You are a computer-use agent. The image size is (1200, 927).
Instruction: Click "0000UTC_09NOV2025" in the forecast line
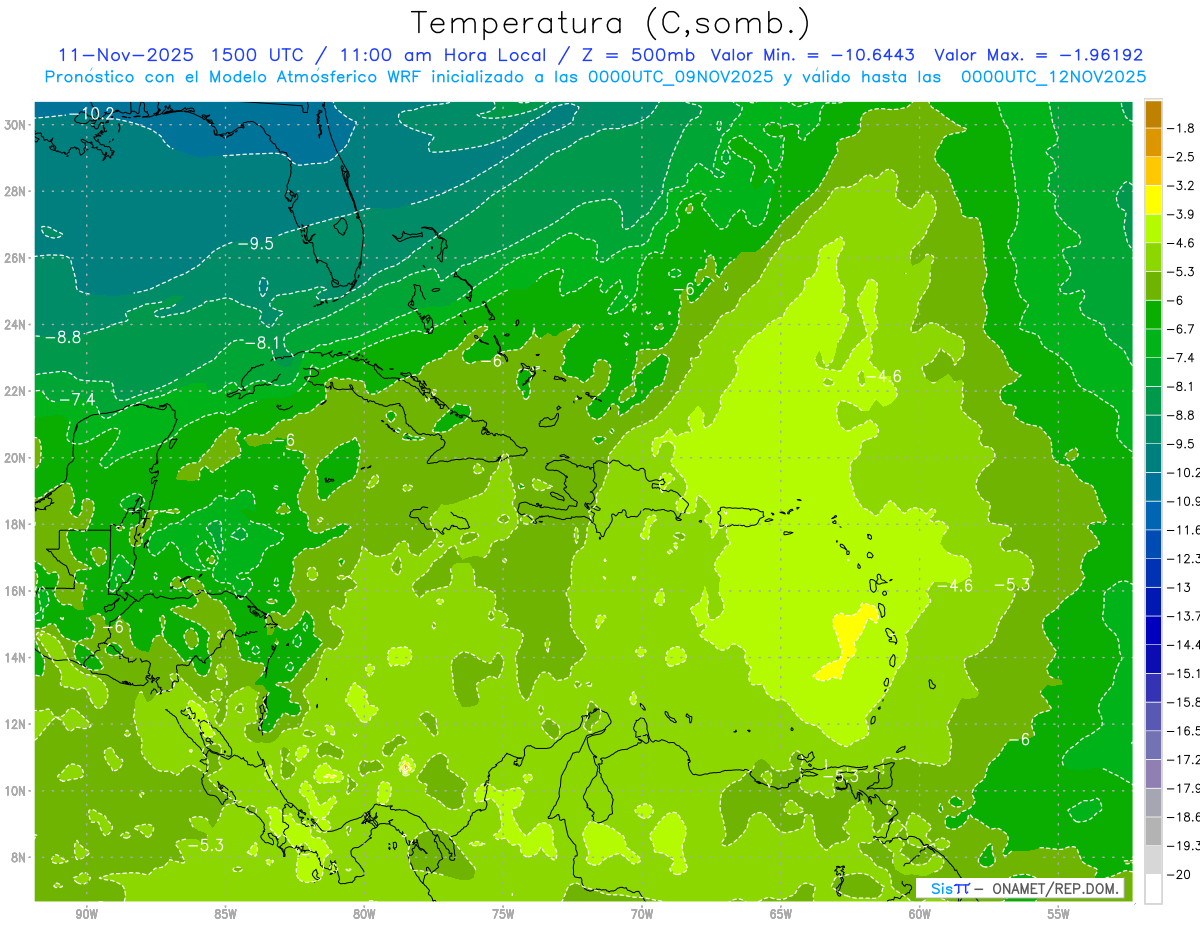click(679, 77)
